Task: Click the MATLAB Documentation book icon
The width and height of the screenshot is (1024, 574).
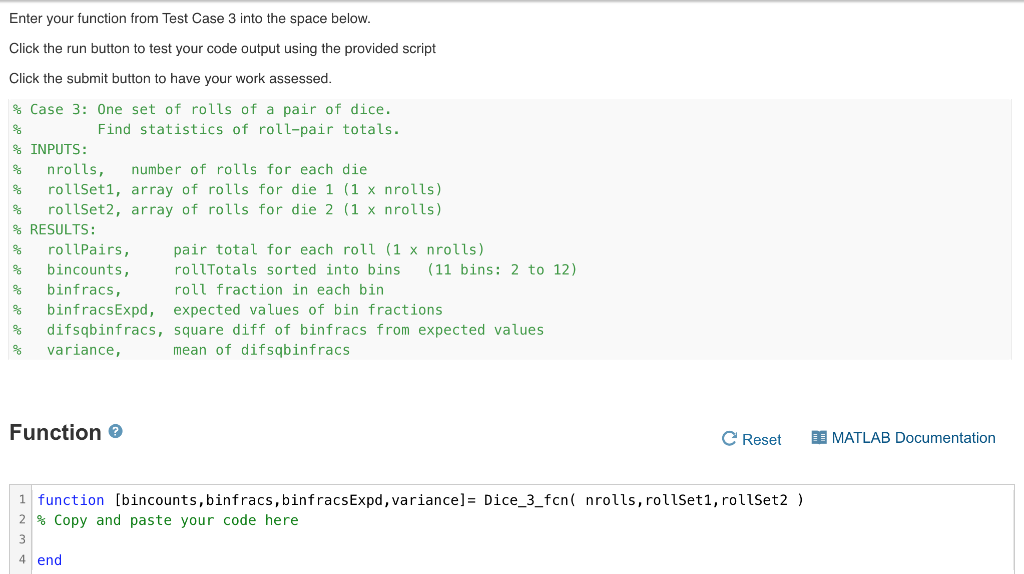Action: point(819,438)
